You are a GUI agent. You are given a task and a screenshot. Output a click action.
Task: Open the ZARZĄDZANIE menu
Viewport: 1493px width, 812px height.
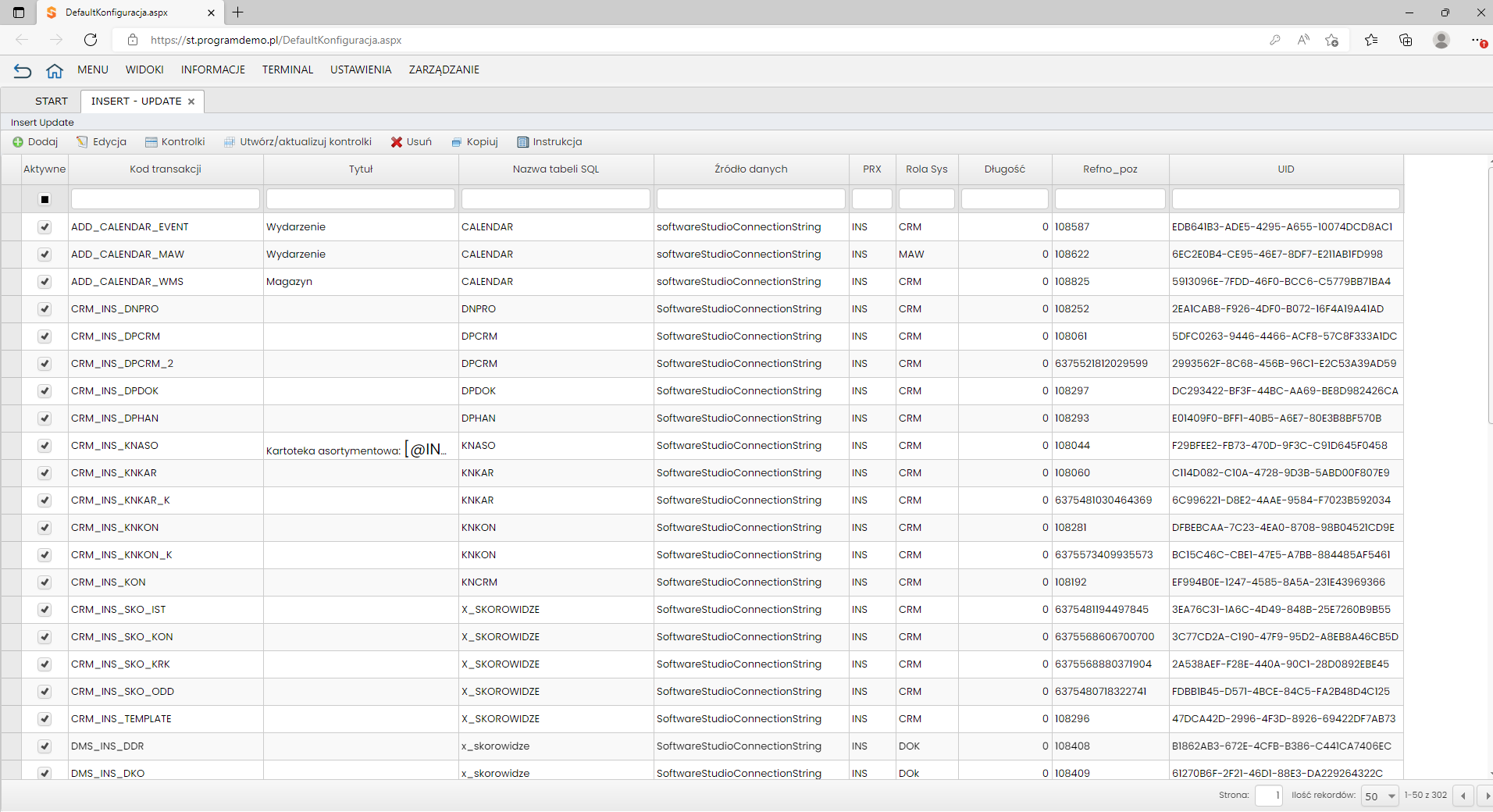(x=444, y=69)
